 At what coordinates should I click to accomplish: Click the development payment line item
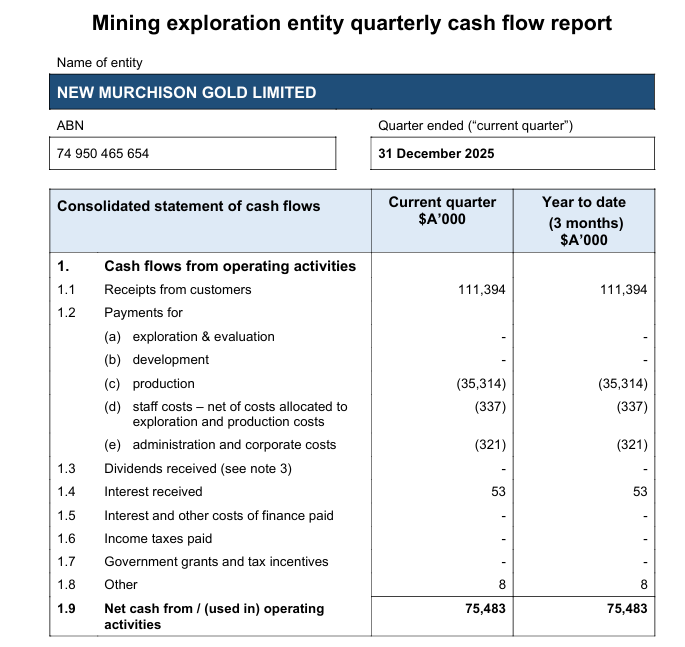(x=157, y=360)
